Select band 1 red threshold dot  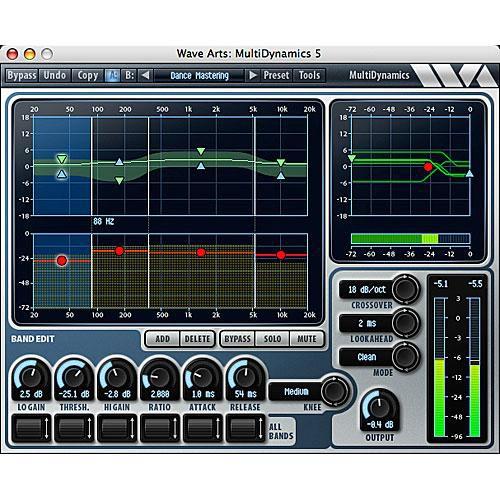tap(62, 261)
